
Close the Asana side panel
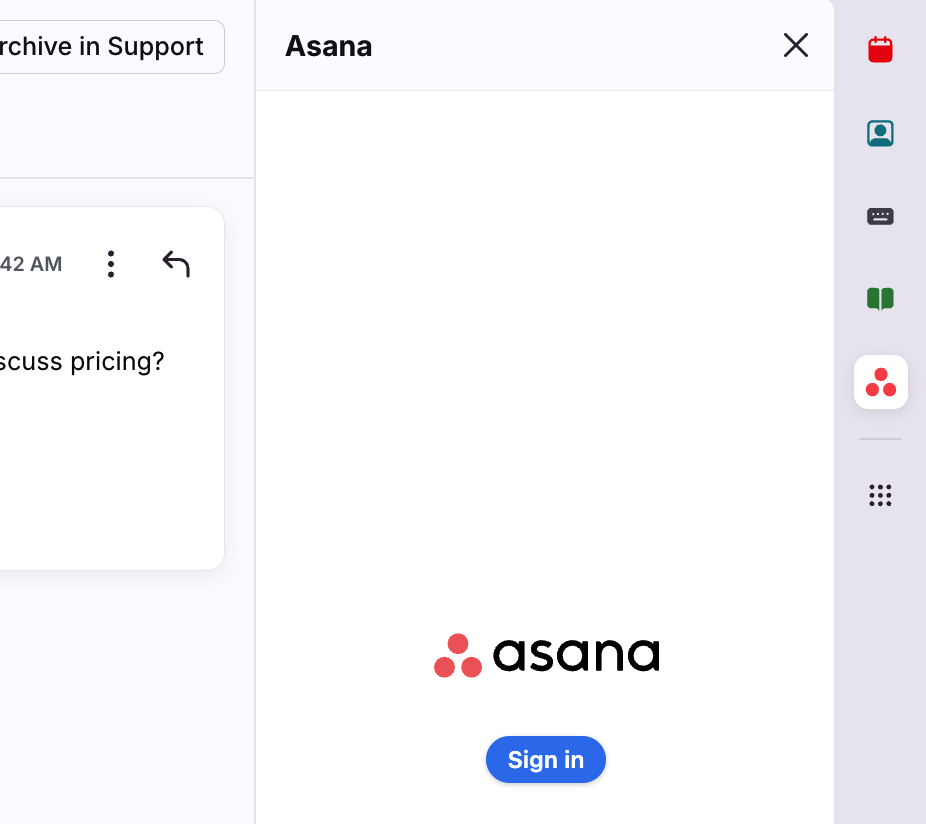click(x=796, y=45)
